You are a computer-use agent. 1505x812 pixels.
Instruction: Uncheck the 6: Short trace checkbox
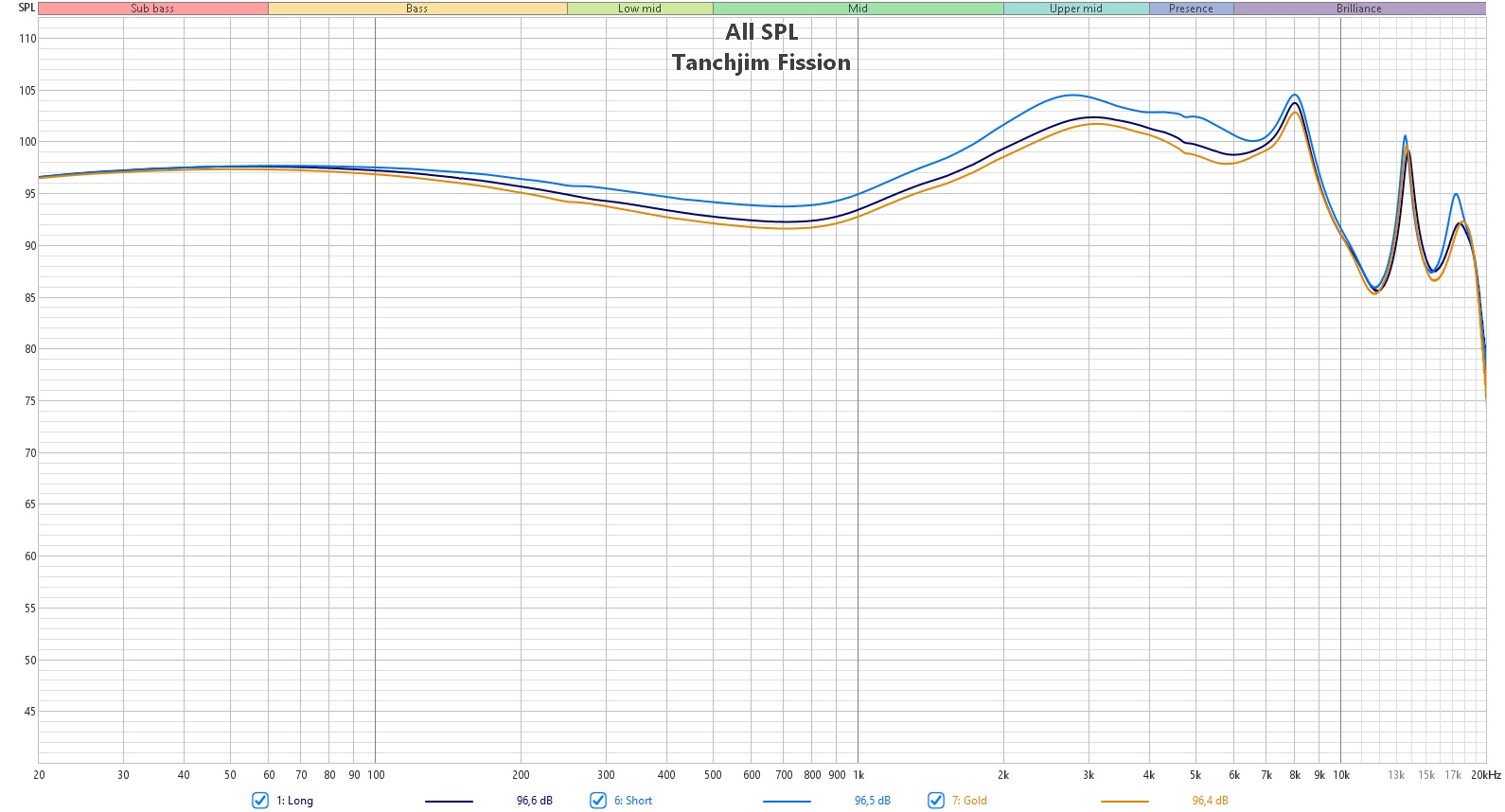[x=598, y=801]
